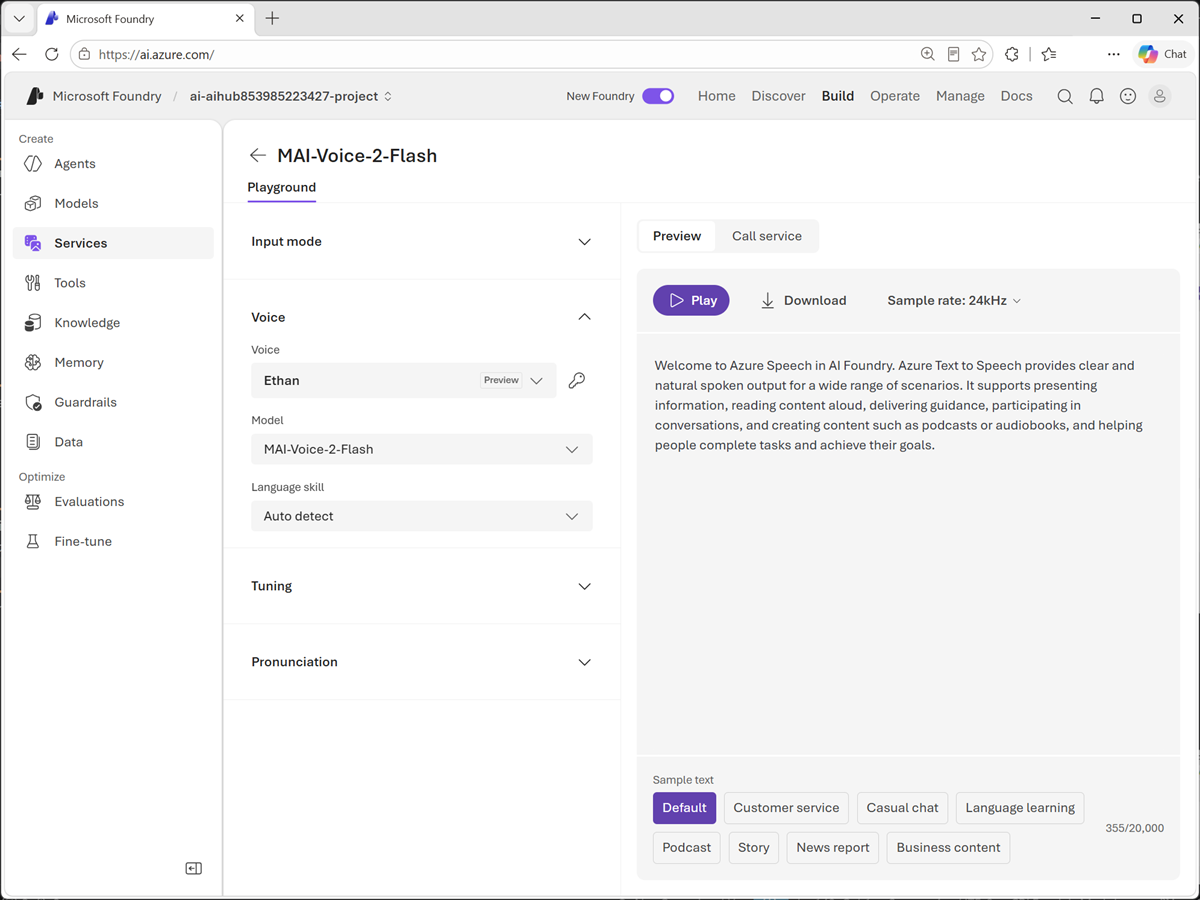Open Evaluations in the sidebar
Viewport: 1200px width, 900px height.
tap(113, 502)
